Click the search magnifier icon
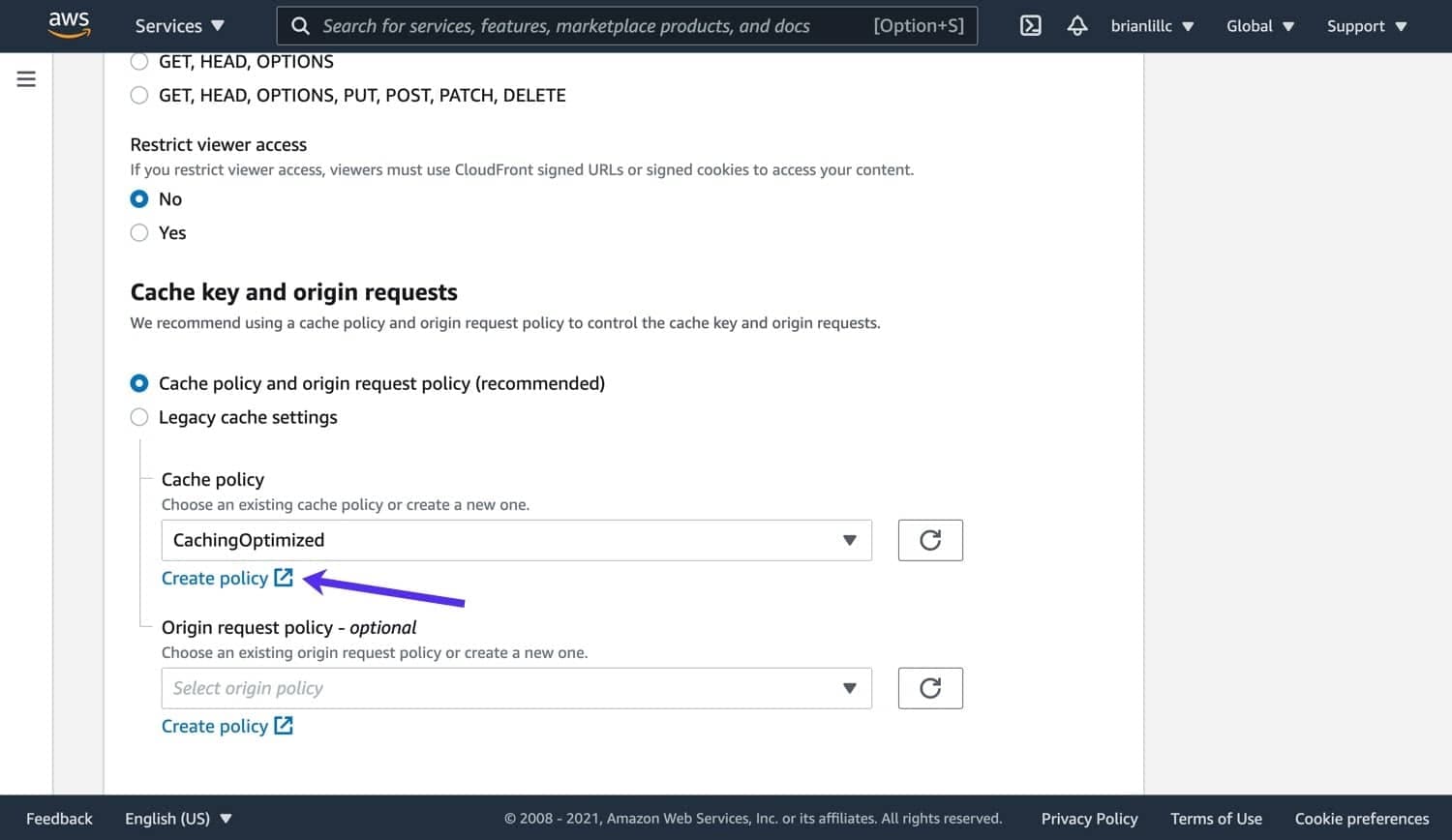 (301, 25)
